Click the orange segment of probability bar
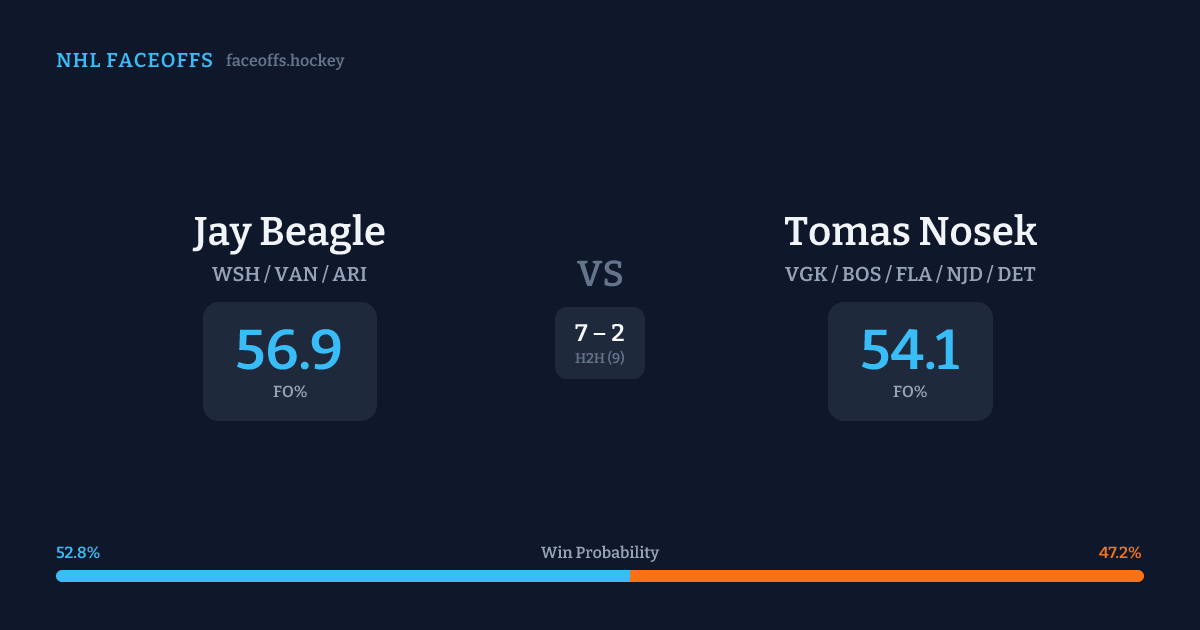The image size is (1200, 630). [886, 576]
